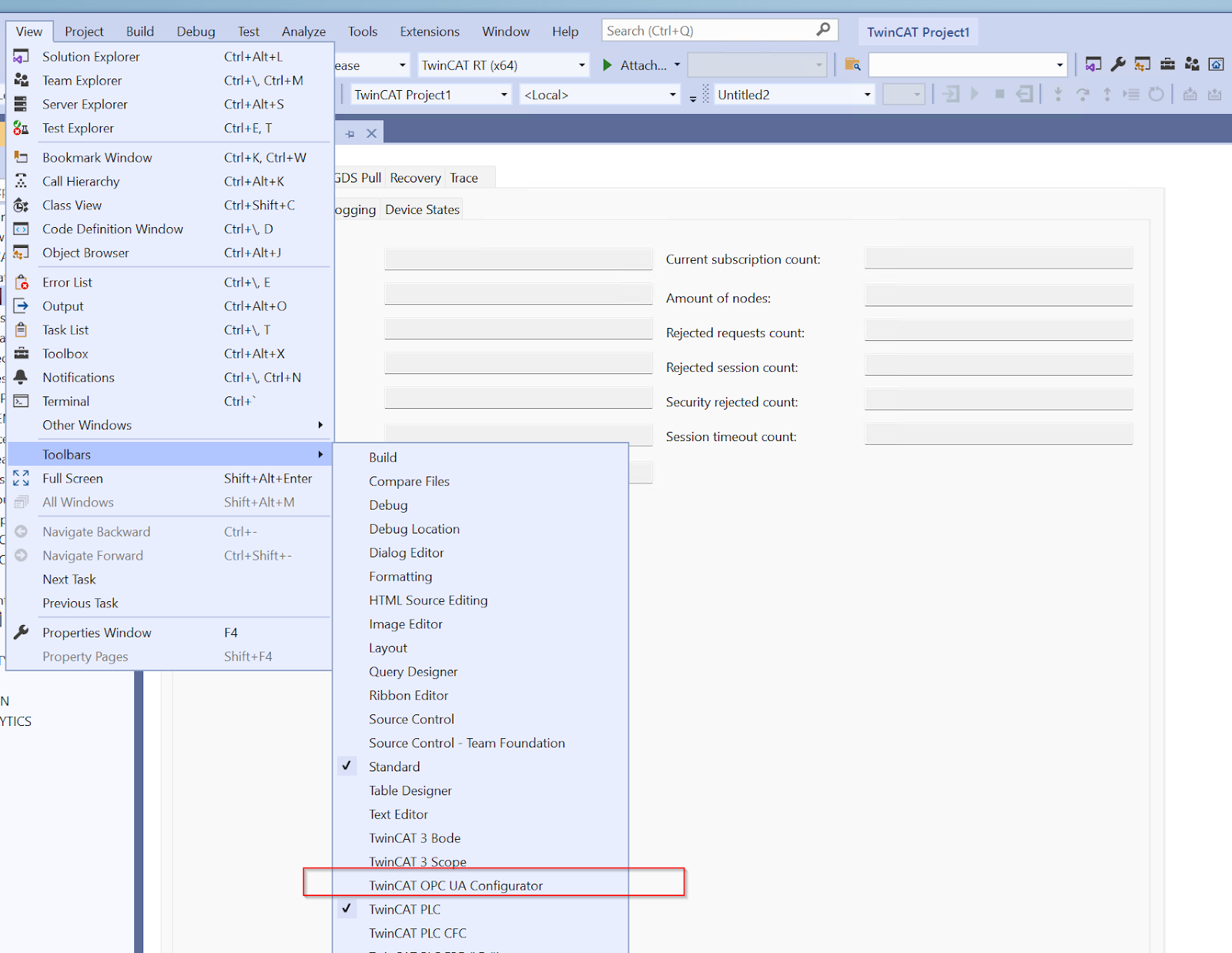Switch to the Recovery tab
The height and width of the screenshot is (953, 1232).
pos(415,178)
